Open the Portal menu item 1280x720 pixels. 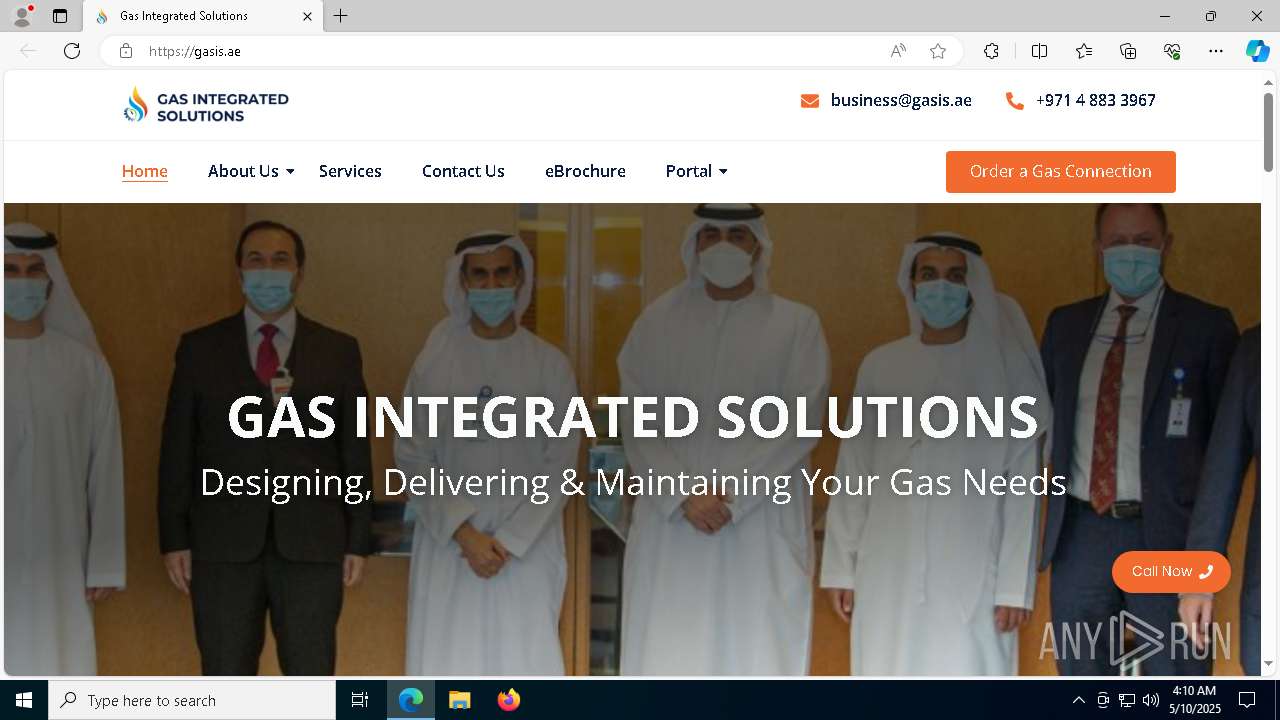pyautogui.click(x=689, y=171)
